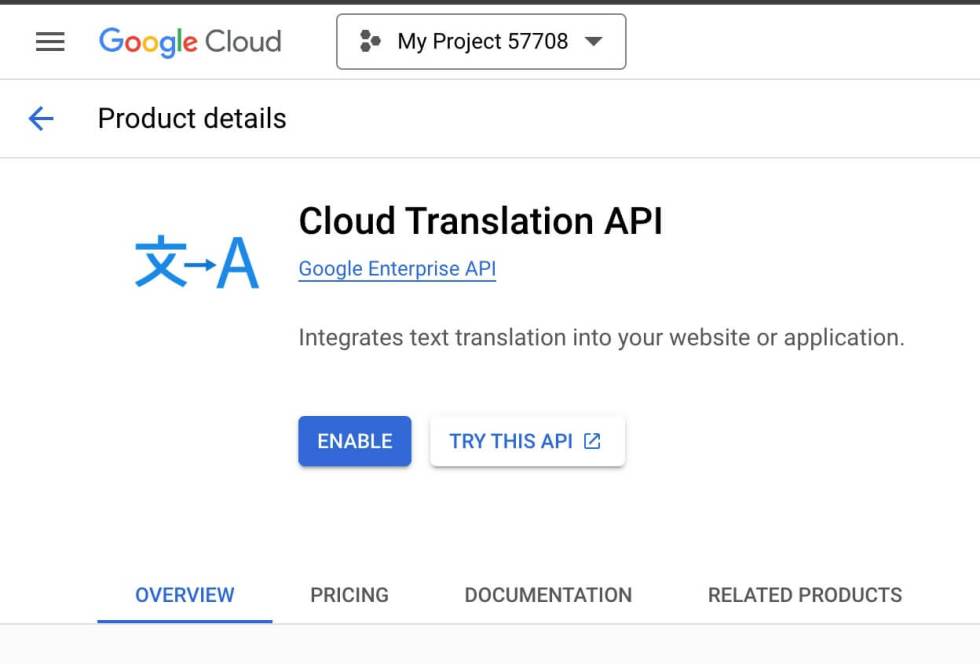Image resolution: width=980 pixels, height=664 pixels.
Task: Click the project hexagon dots icon
Action: click(370, 42)
